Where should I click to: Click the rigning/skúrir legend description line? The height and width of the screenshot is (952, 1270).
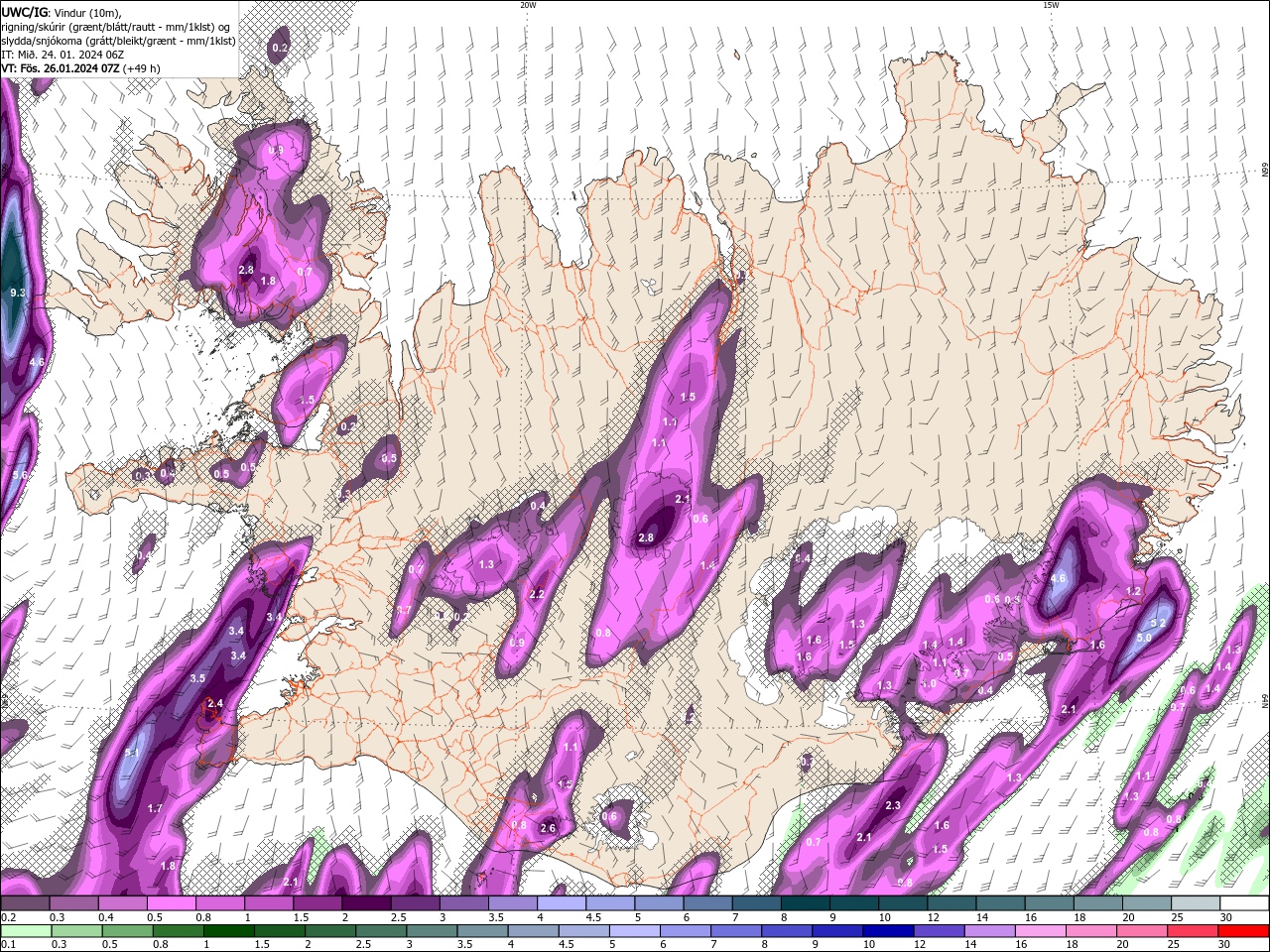click(x=117, y=27)
